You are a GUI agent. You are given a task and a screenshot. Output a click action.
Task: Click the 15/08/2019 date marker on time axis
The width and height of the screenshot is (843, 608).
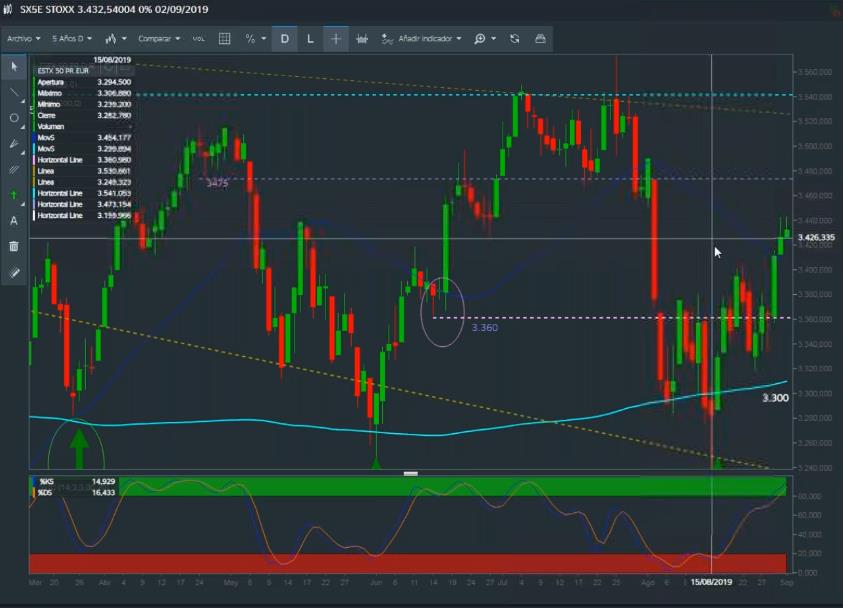[x=711, y=582]
